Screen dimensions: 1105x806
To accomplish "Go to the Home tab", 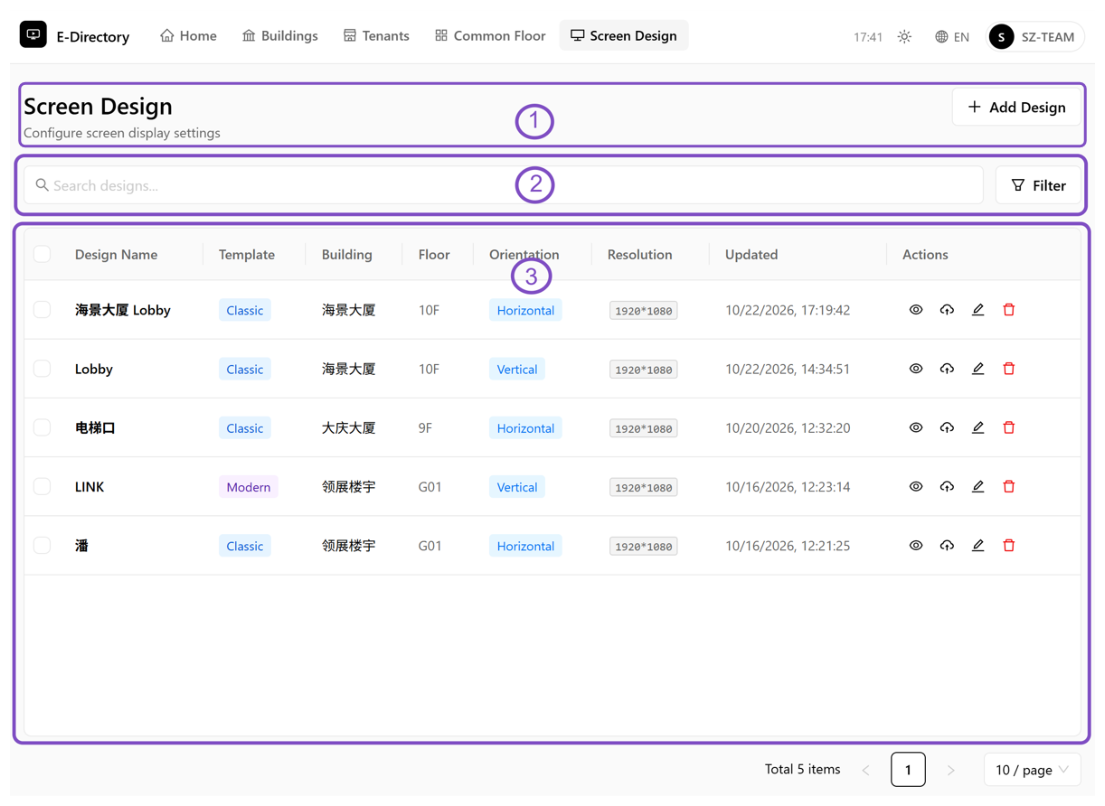I will 188,36.
